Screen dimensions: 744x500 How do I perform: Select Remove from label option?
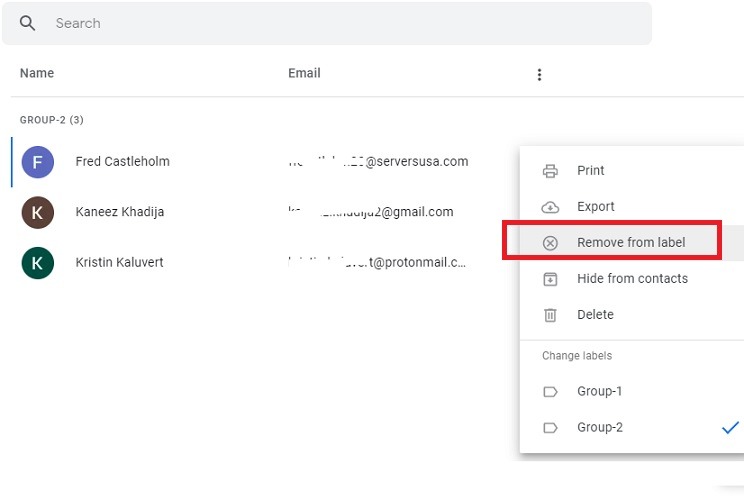coord(631,242)
